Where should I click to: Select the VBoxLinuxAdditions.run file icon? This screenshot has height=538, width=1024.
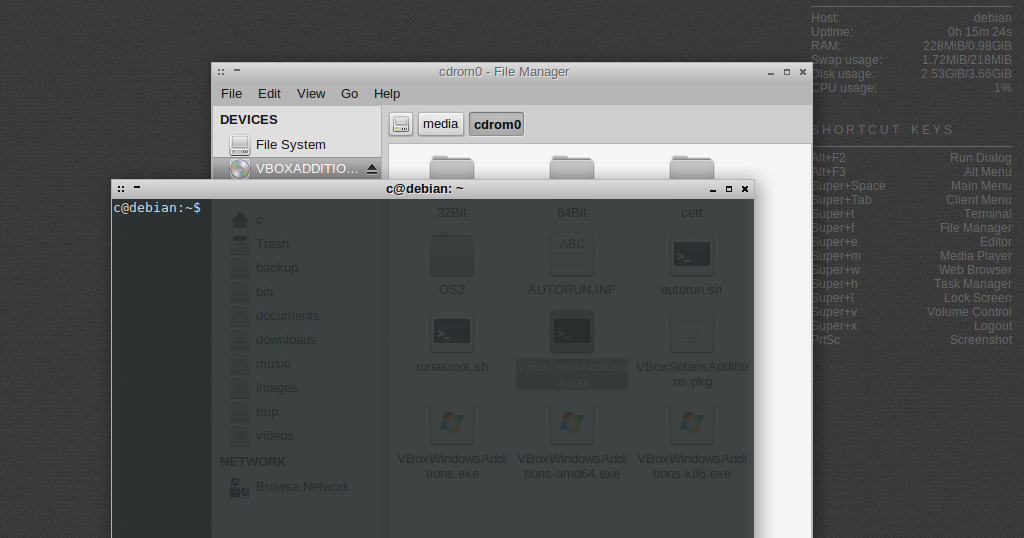572,332
